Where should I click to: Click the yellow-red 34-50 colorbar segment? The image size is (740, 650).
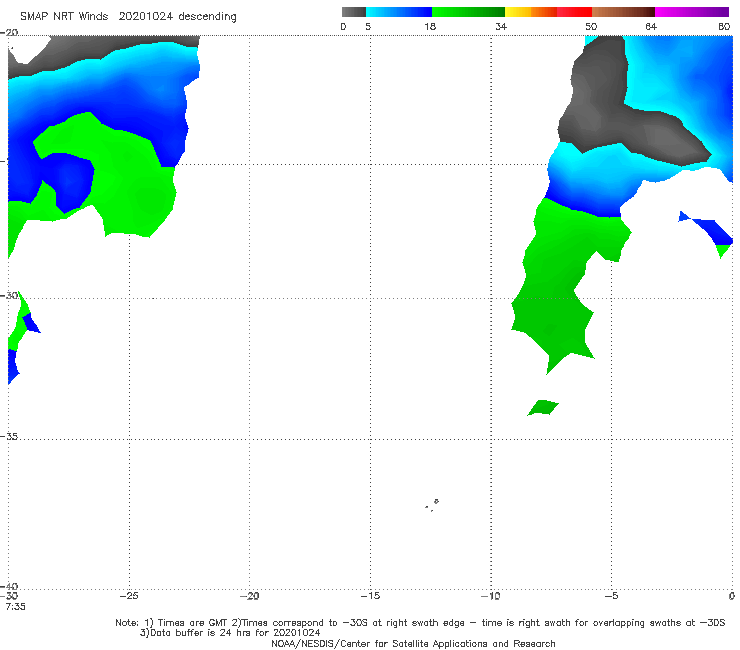(548, 12)
